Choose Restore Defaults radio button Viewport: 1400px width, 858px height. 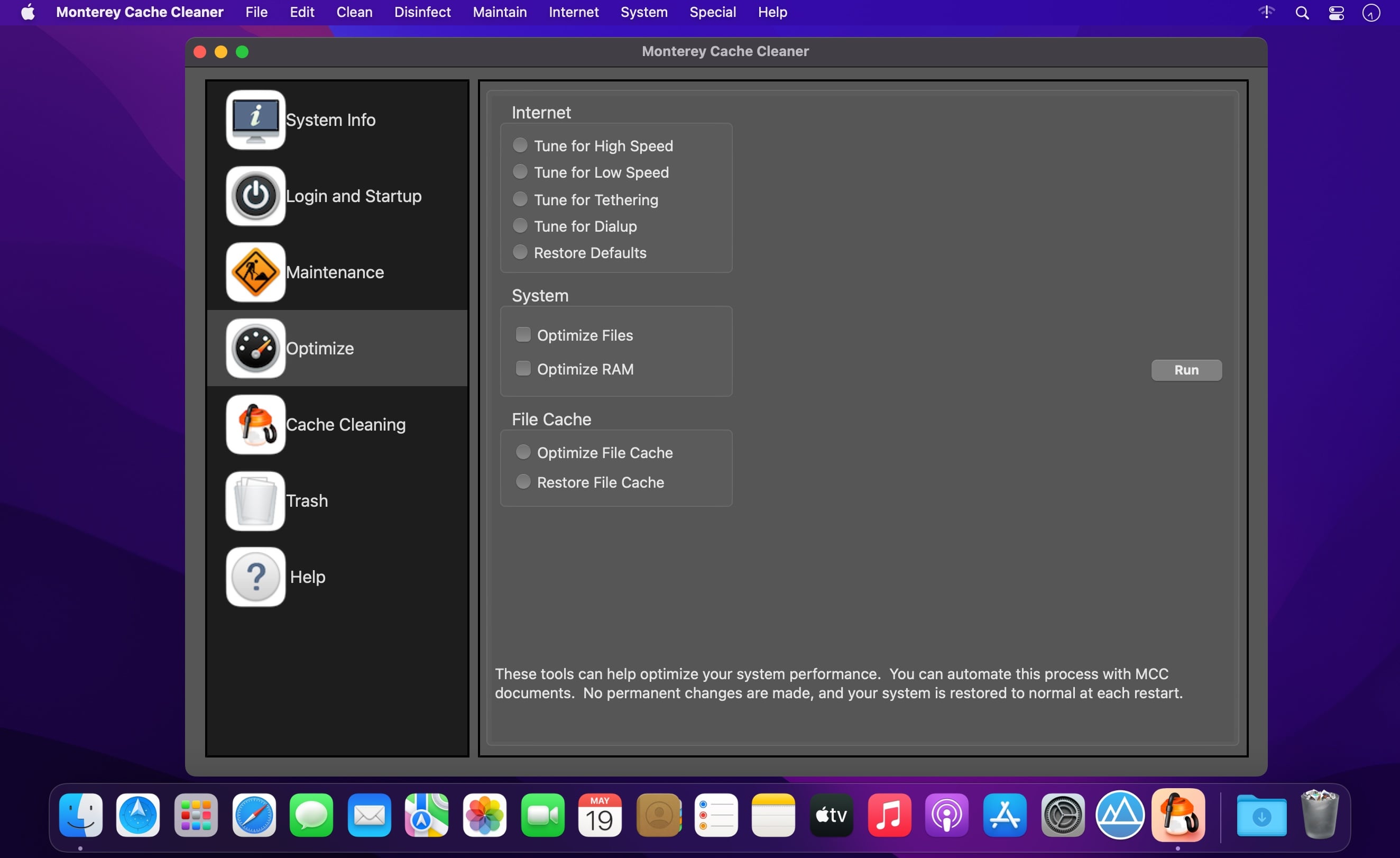[x=520, y=252]
